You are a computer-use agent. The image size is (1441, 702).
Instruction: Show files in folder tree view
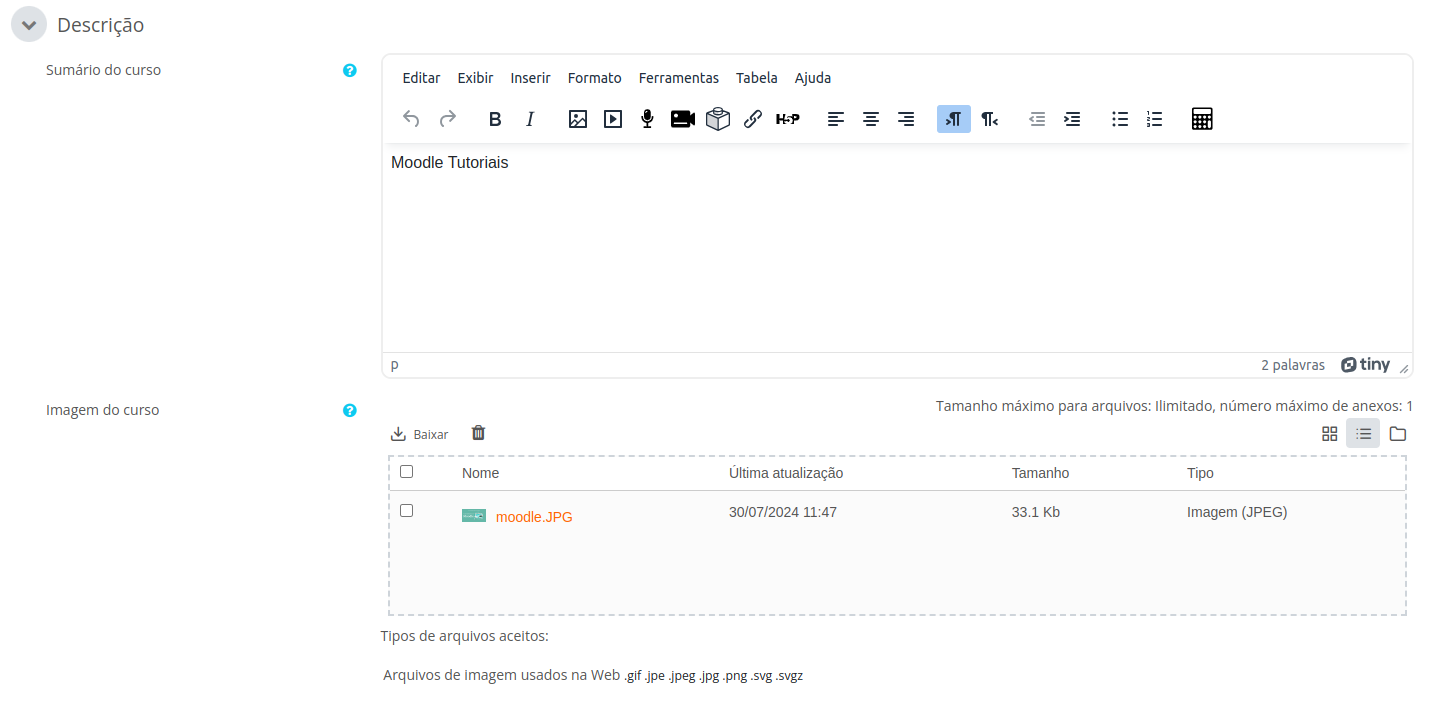(x=1397, y=433)
